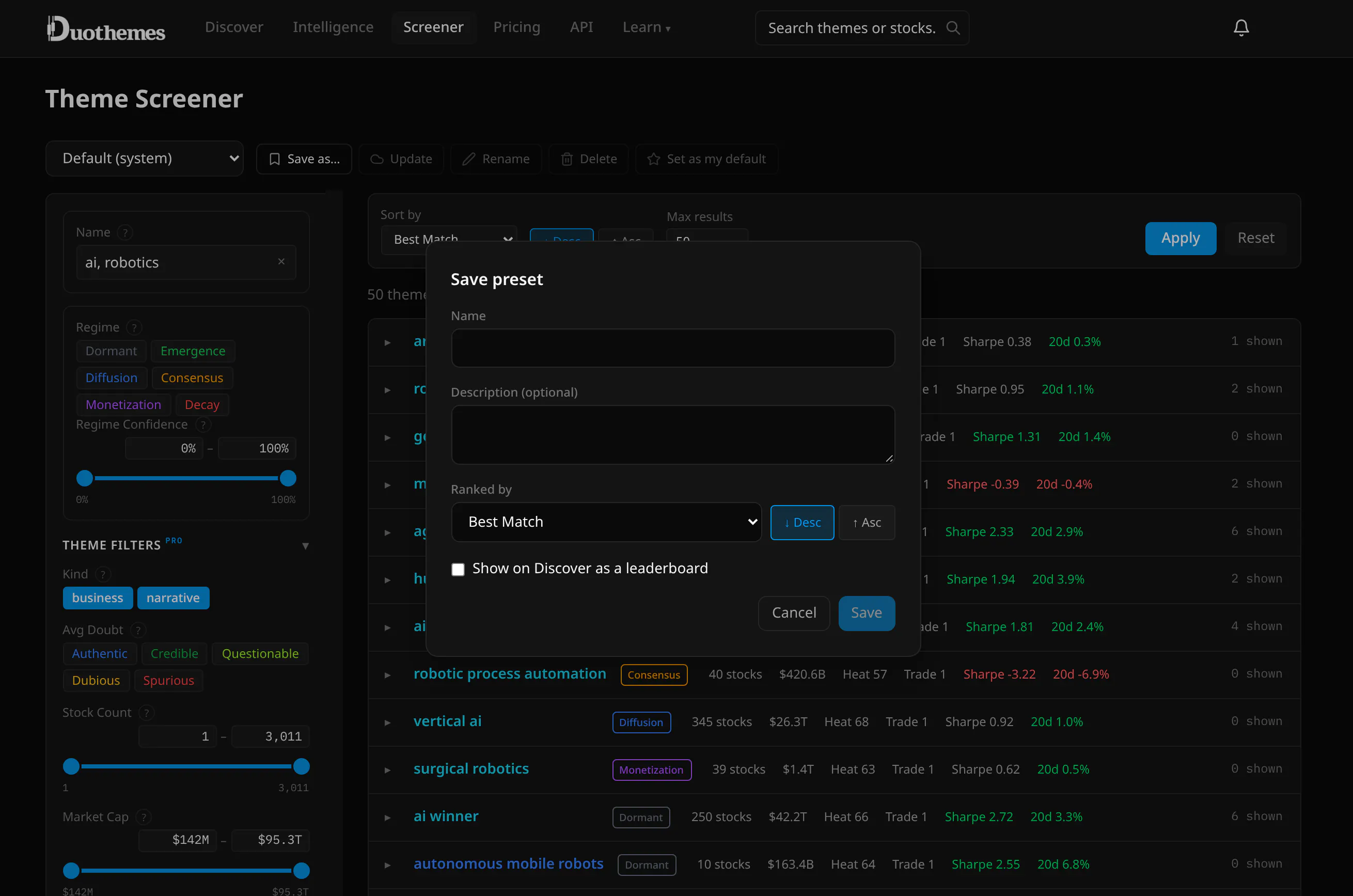Click the Duothemes logo
Image resolution: width=1353 pixels, height=896 pixels.
(x=106, y=28)
